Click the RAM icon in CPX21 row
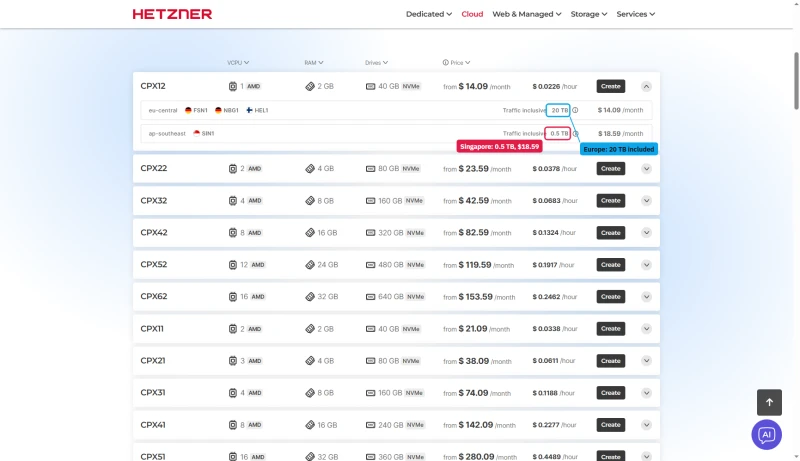800x461 pixels. tap(310, 361)
